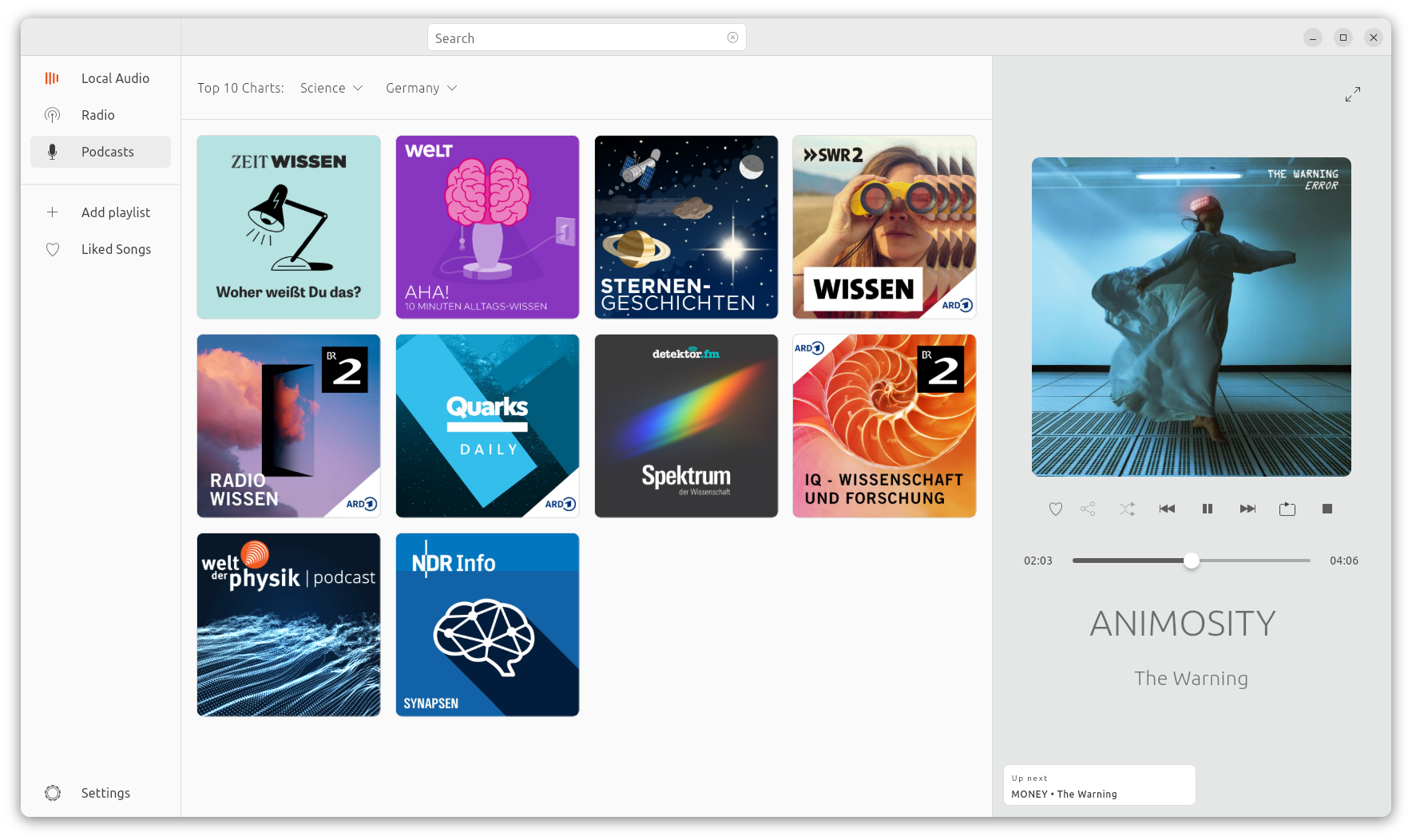The width and height of the screenshot is (1412, 840).
Task: Open Local Audio section
Action: (x=101, y=78)
